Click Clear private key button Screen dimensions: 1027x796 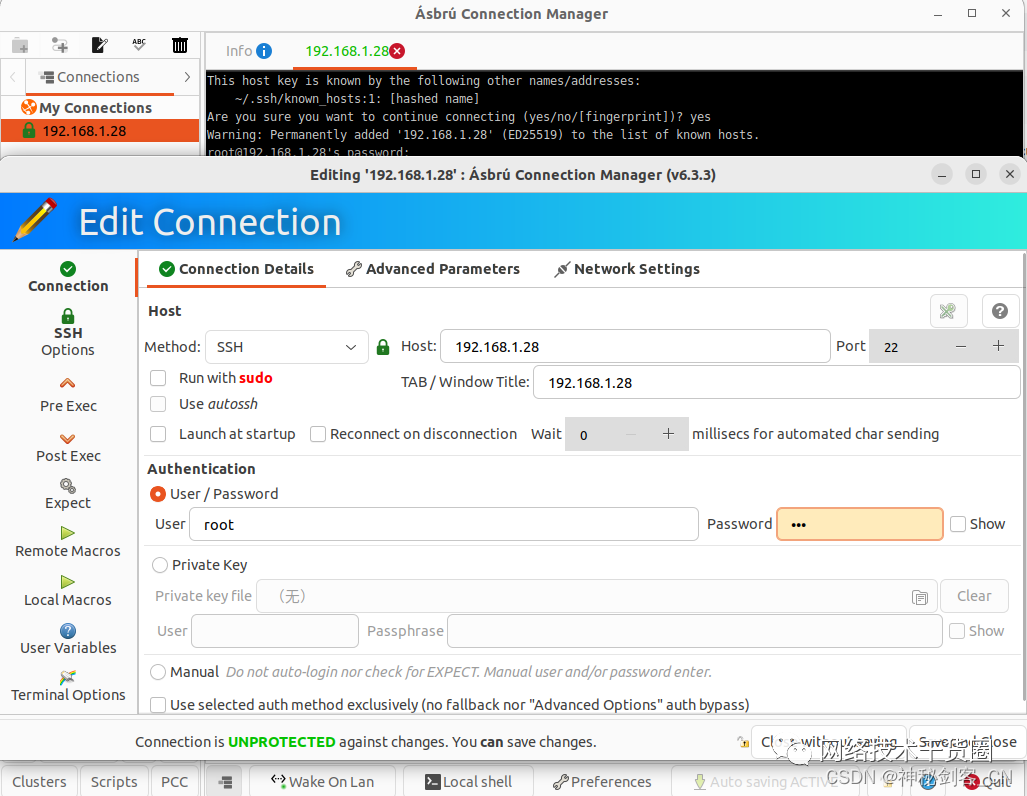[974, 596]
